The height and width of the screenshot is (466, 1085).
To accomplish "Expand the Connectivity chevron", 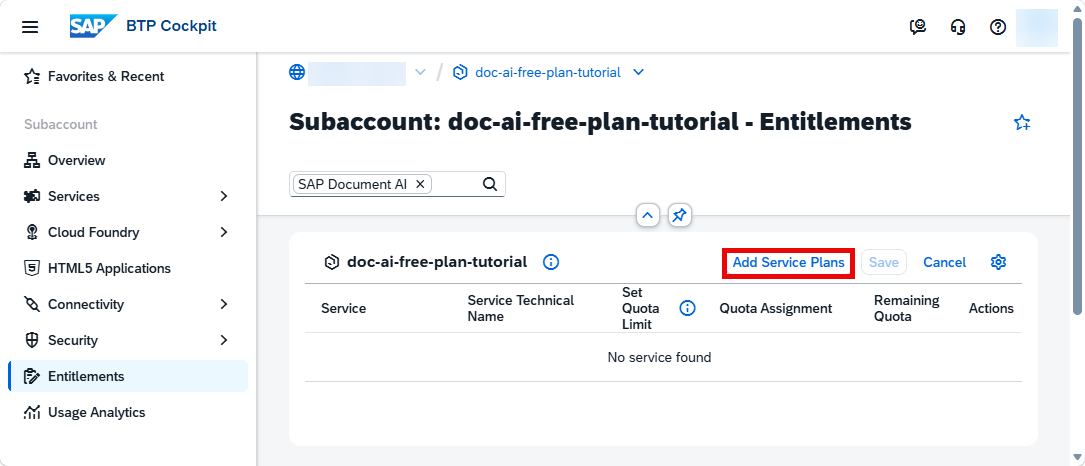I will pos(224,305).
